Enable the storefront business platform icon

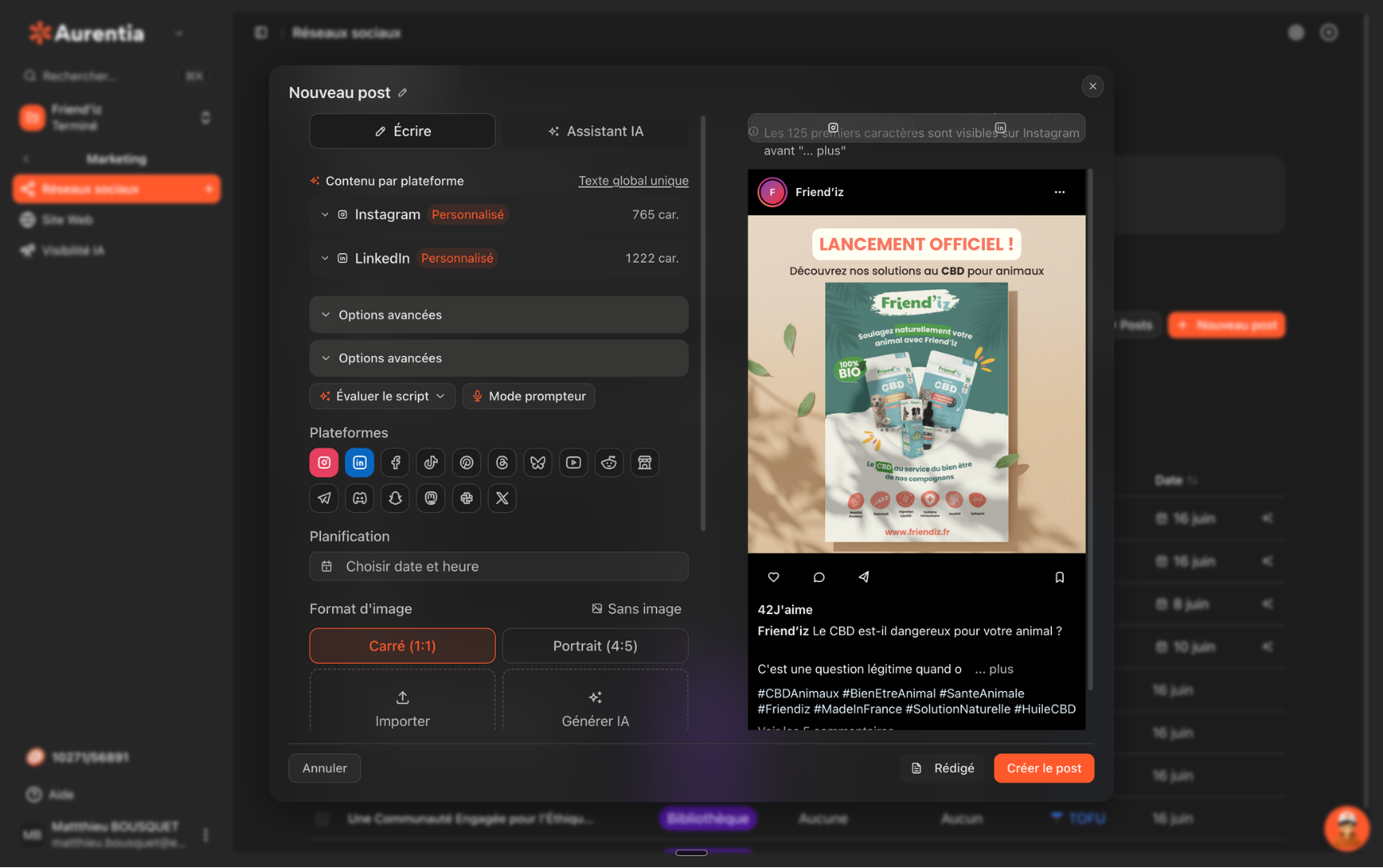pyautogui.click(x=645, y=463)
